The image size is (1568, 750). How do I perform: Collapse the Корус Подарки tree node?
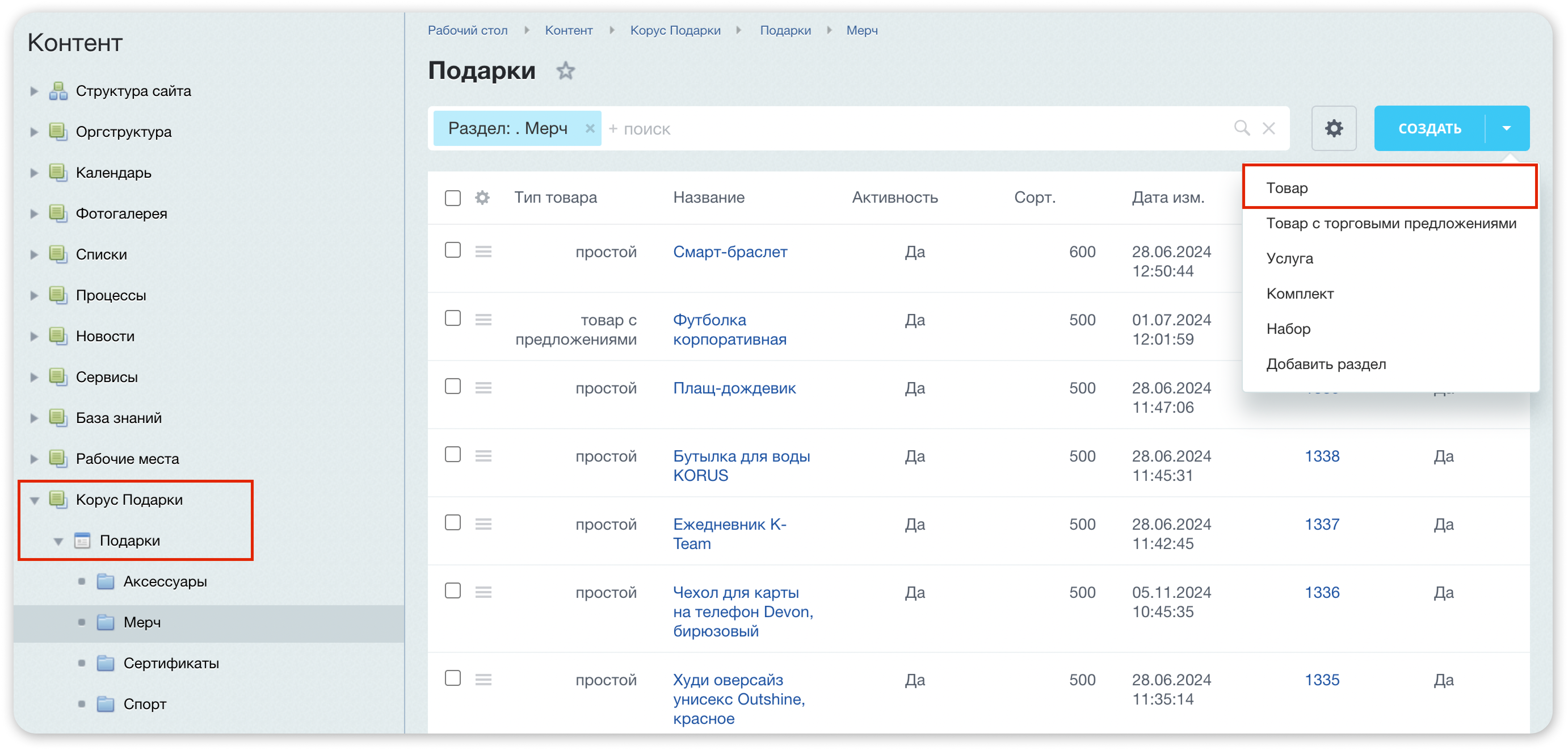[x=35, y=500]
